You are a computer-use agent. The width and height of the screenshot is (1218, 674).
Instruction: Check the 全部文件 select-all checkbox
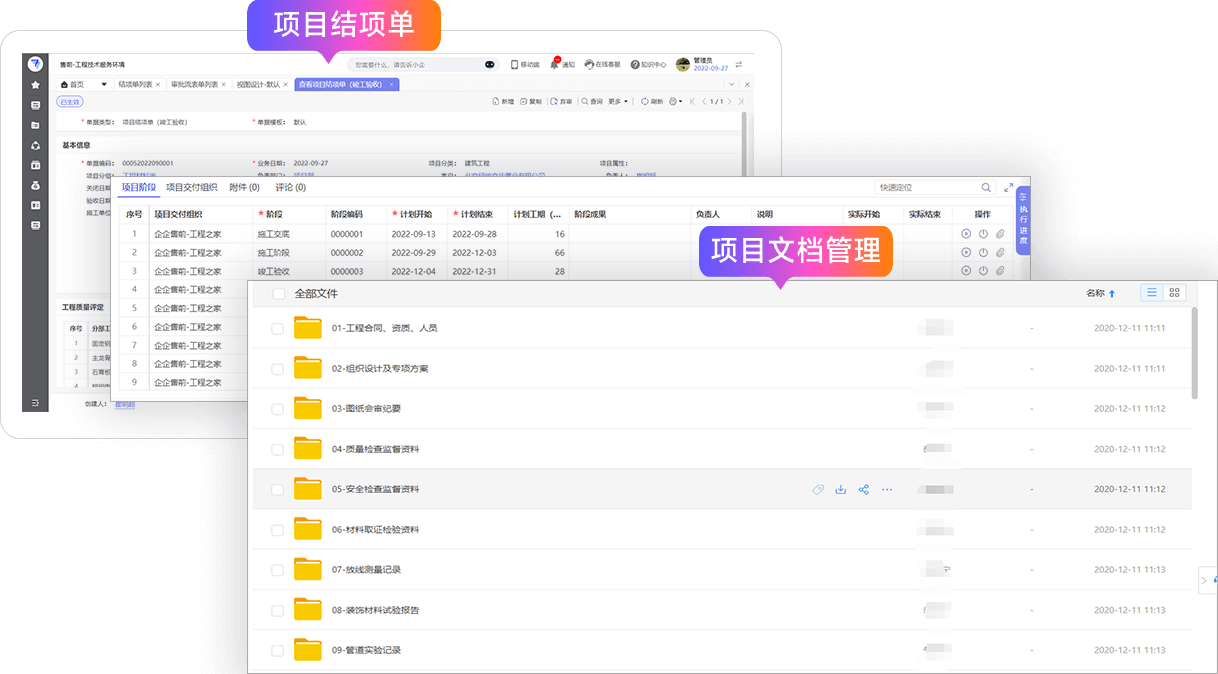[278, 294]
